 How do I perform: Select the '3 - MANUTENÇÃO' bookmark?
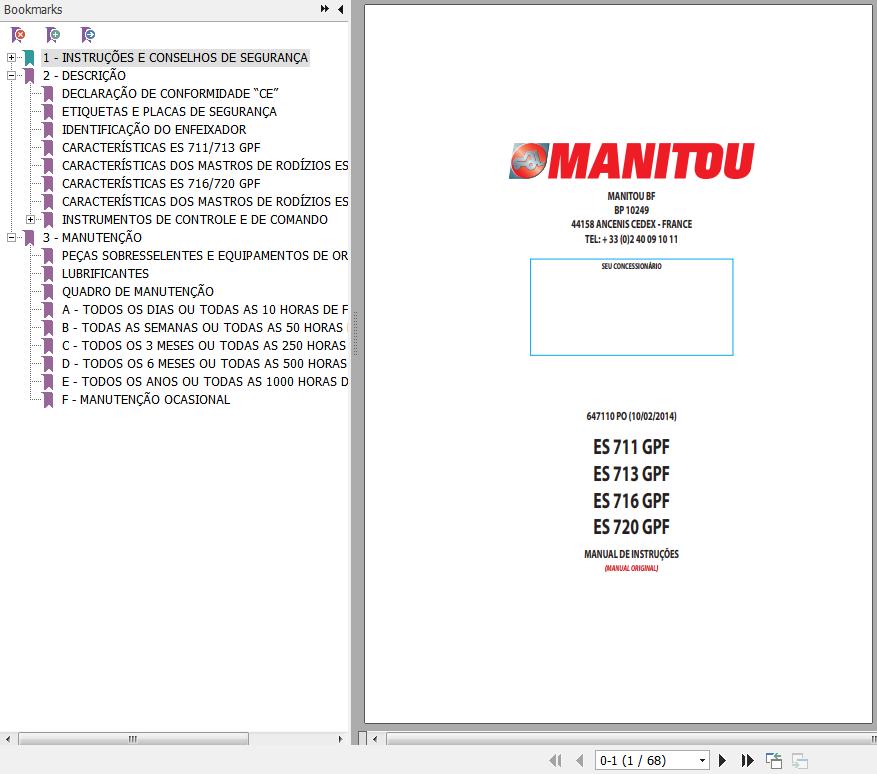pyautogui.click(x=92, y=238)
